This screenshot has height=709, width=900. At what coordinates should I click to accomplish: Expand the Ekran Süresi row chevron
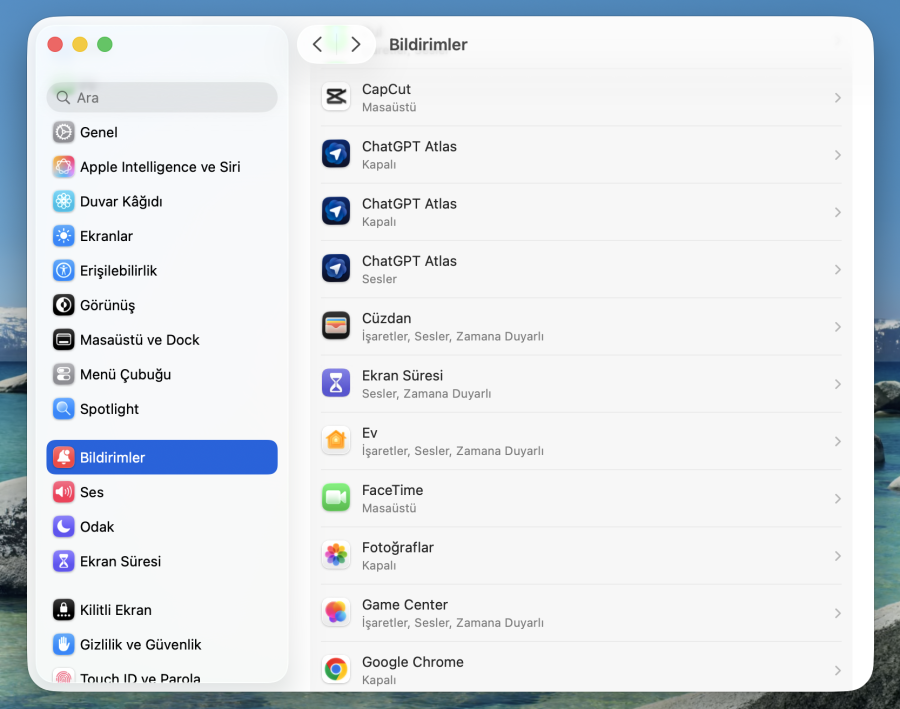coord(838,383)
